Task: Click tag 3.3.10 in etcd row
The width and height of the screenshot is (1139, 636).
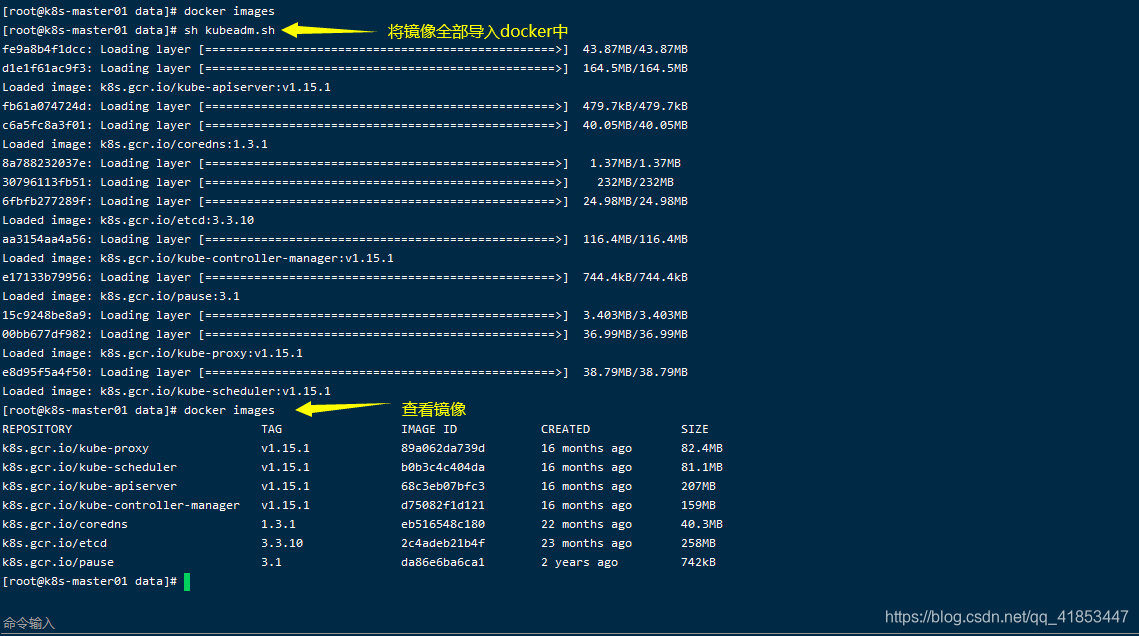Action: point(282,543)
